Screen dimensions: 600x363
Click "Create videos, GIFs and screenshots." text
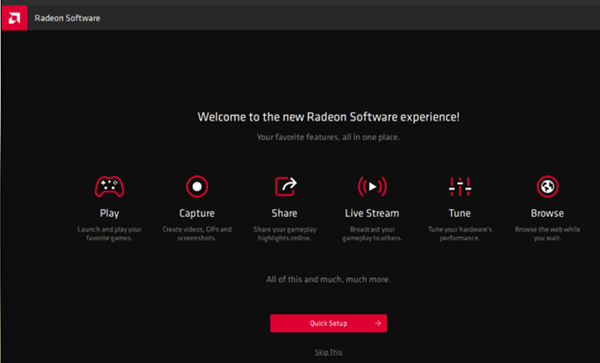[x=197, y=234]
